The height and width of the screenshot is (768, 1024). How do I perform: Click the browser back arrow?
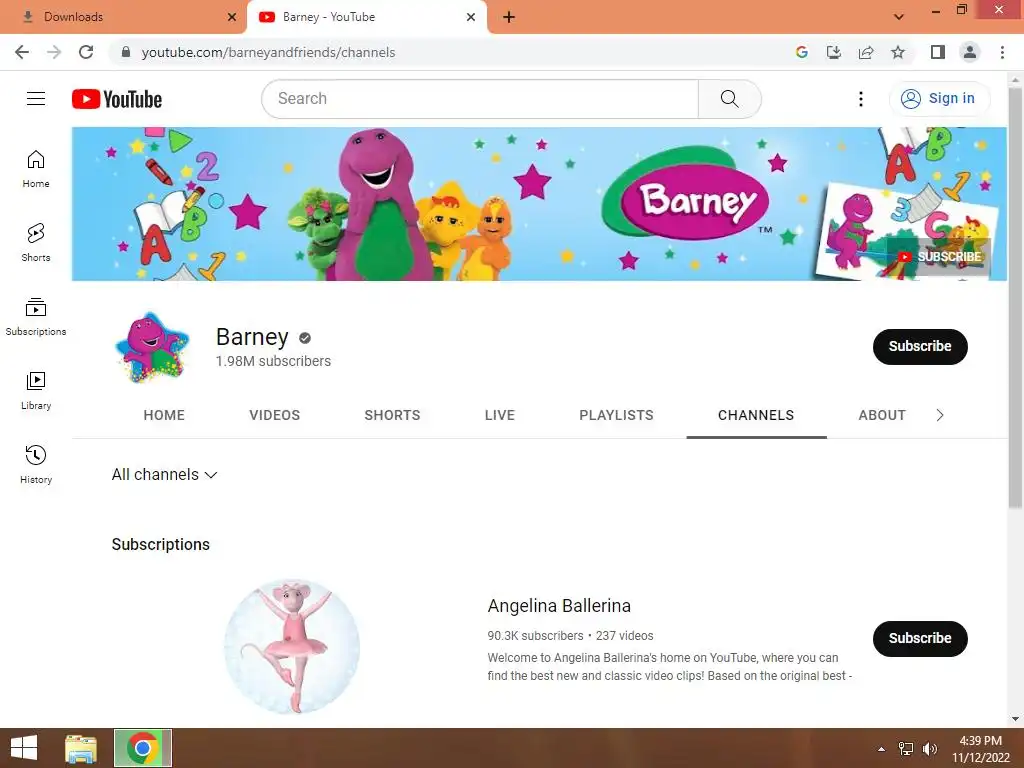[22, 52]
